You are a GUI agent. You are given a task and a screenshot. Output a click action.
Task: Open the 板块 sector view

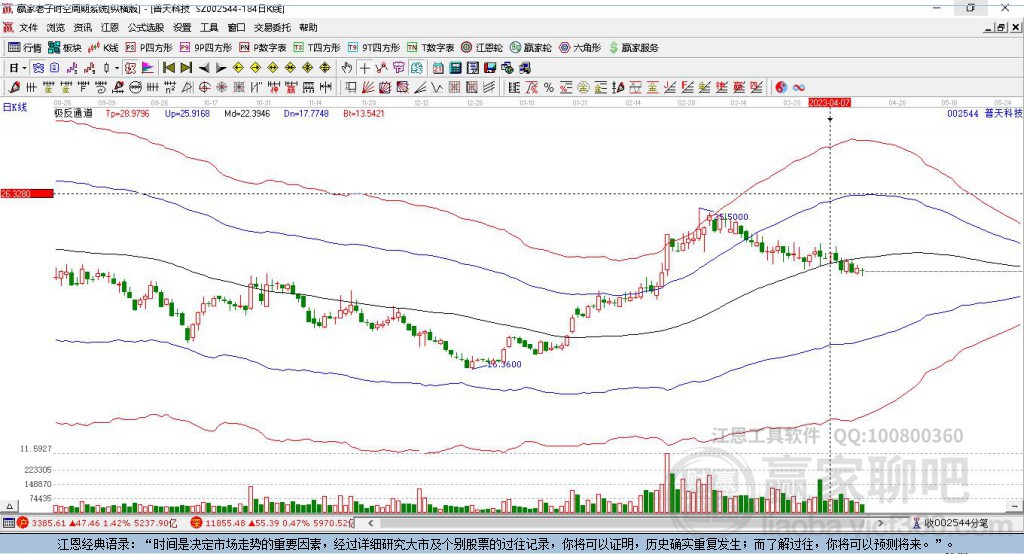[x=65, y=48]
